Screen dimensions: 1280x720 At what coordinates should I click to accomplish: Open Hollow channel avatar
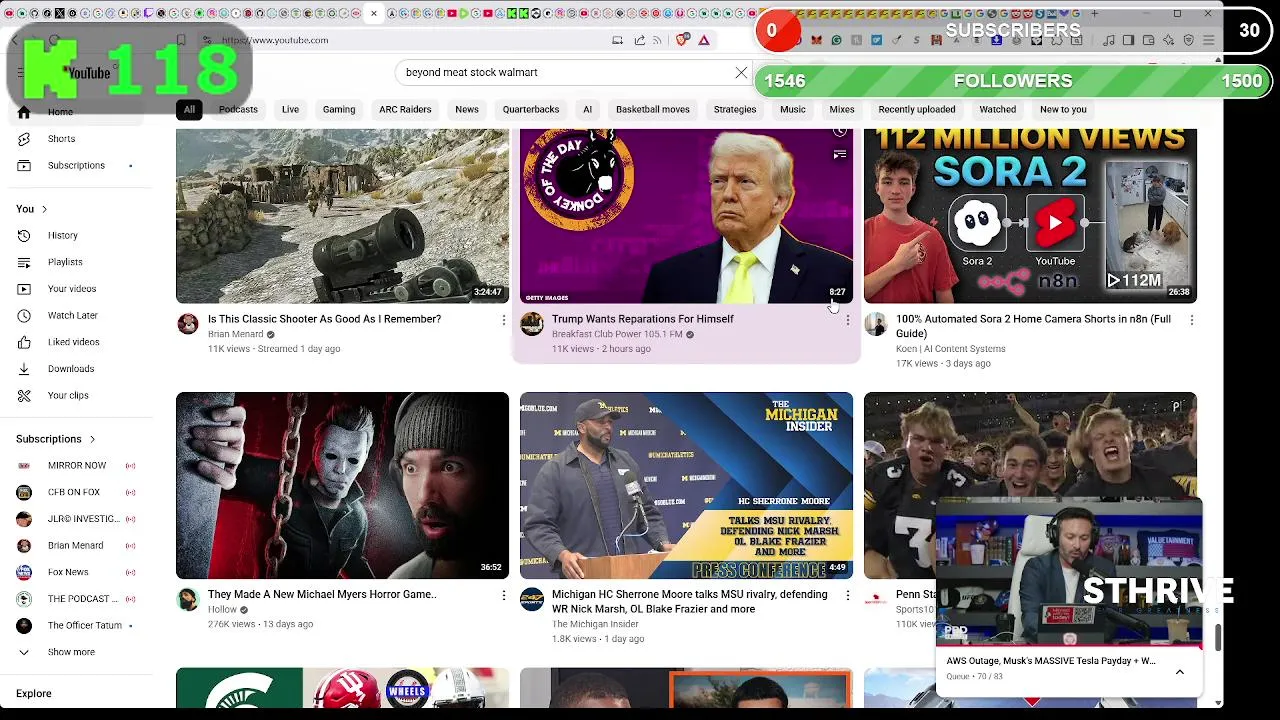188,598
